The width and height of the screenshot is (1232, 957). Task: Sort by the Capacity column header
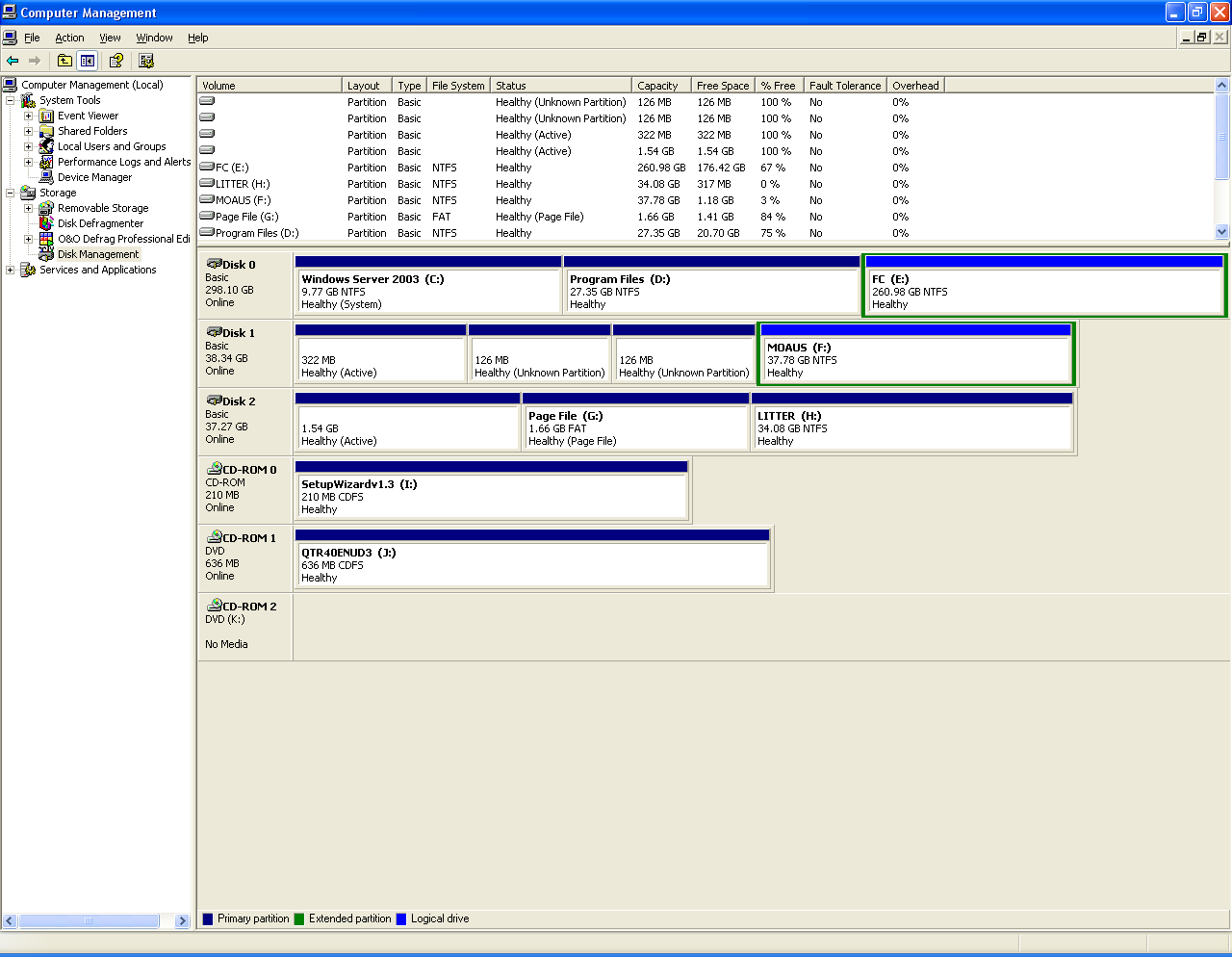click(x=657, y=86)
